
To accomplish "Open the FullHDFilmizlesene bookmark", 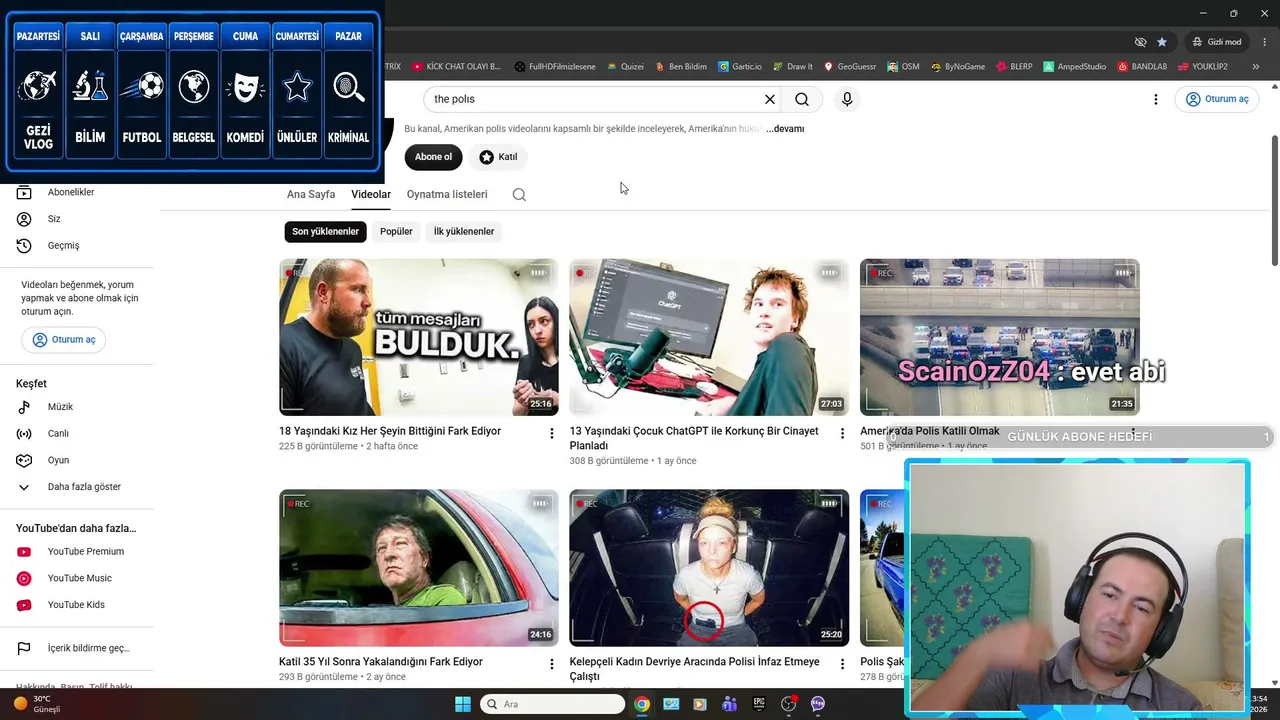I will click(555, 67).
